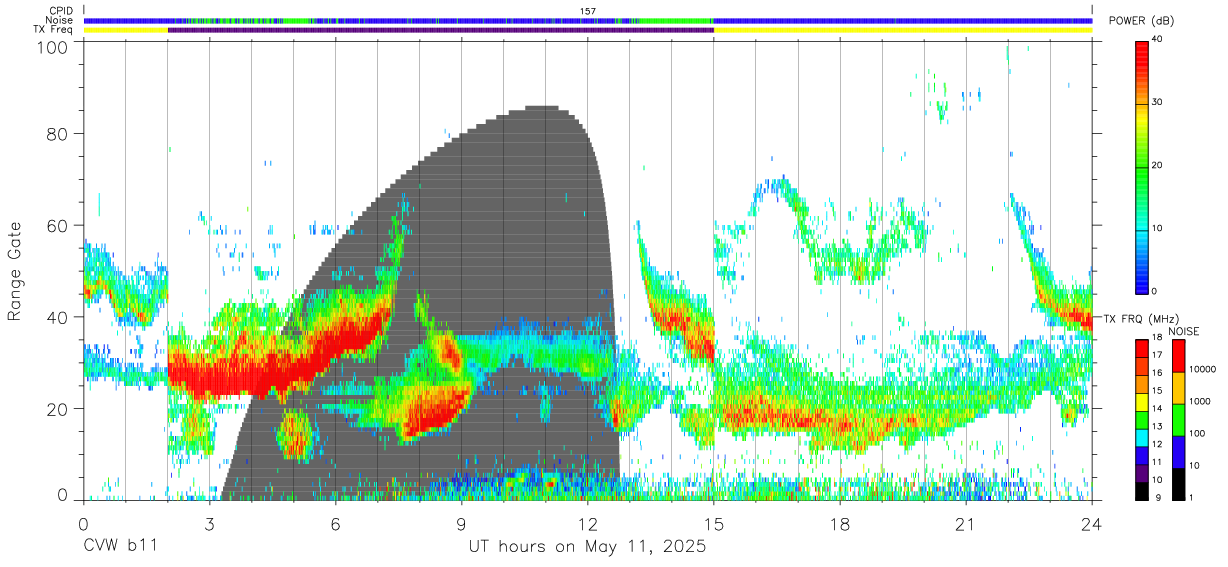
Task: Click the 6 UT hour tick label
Action: [336, 523]
